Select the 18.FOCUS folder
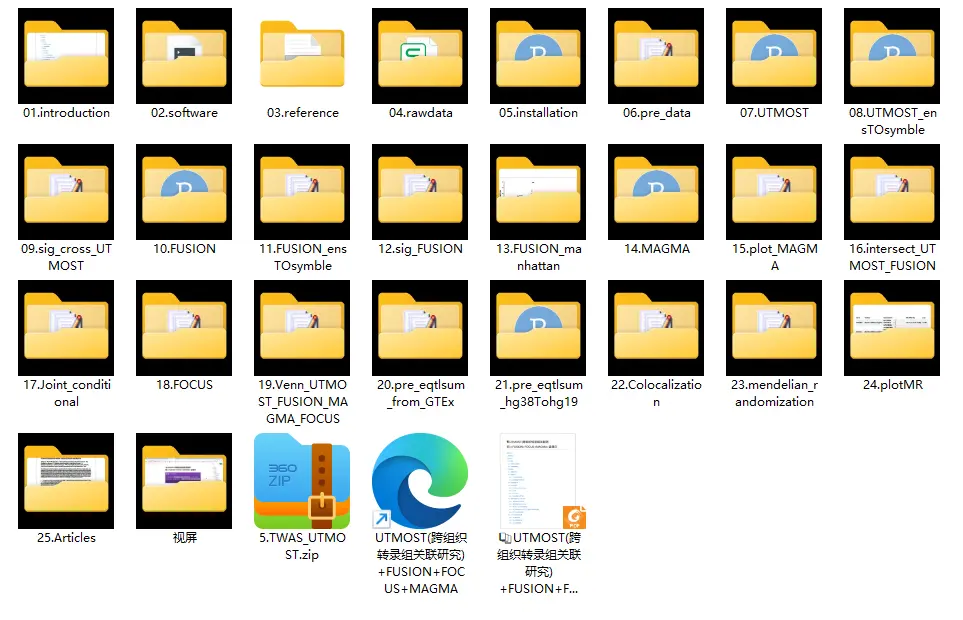This screenshot has width=963, height=620. tap(184, 328)
